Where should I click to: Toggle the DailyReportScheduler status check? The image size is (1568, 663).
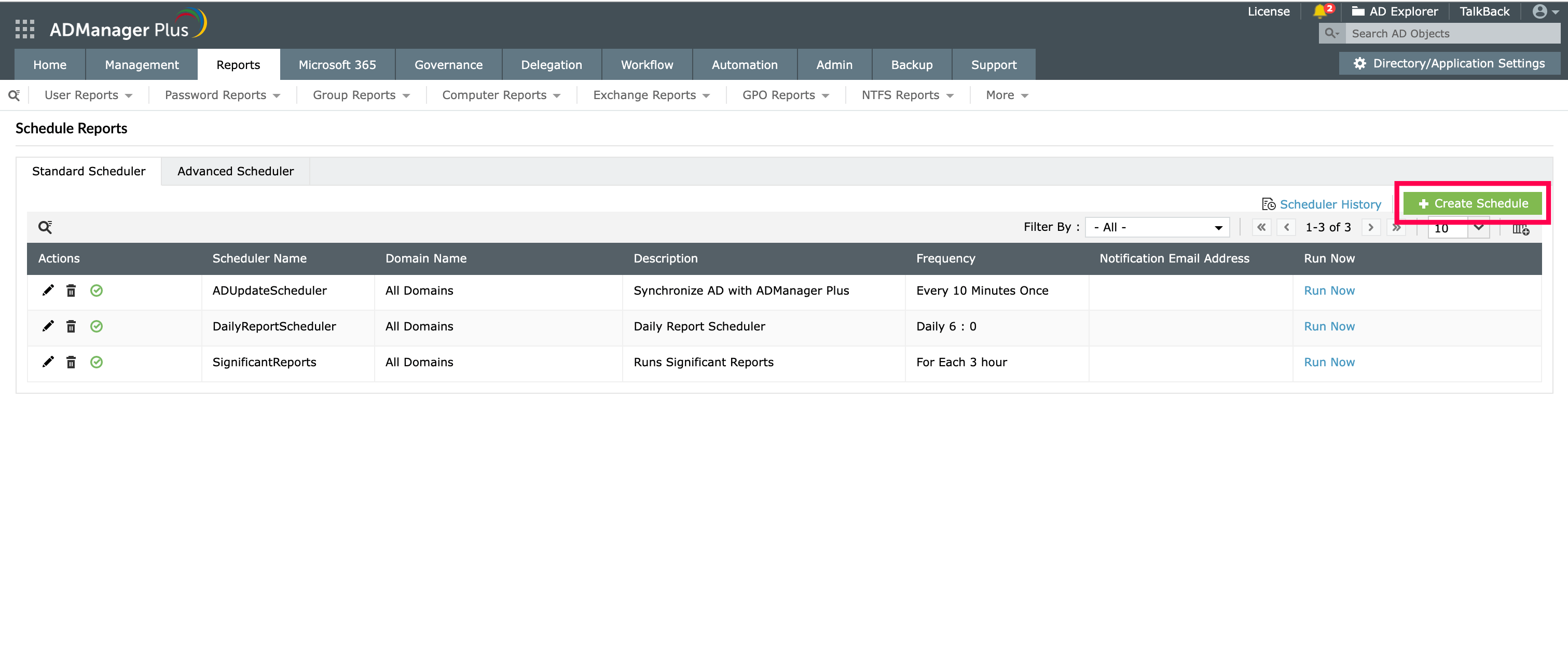point(96,326)
